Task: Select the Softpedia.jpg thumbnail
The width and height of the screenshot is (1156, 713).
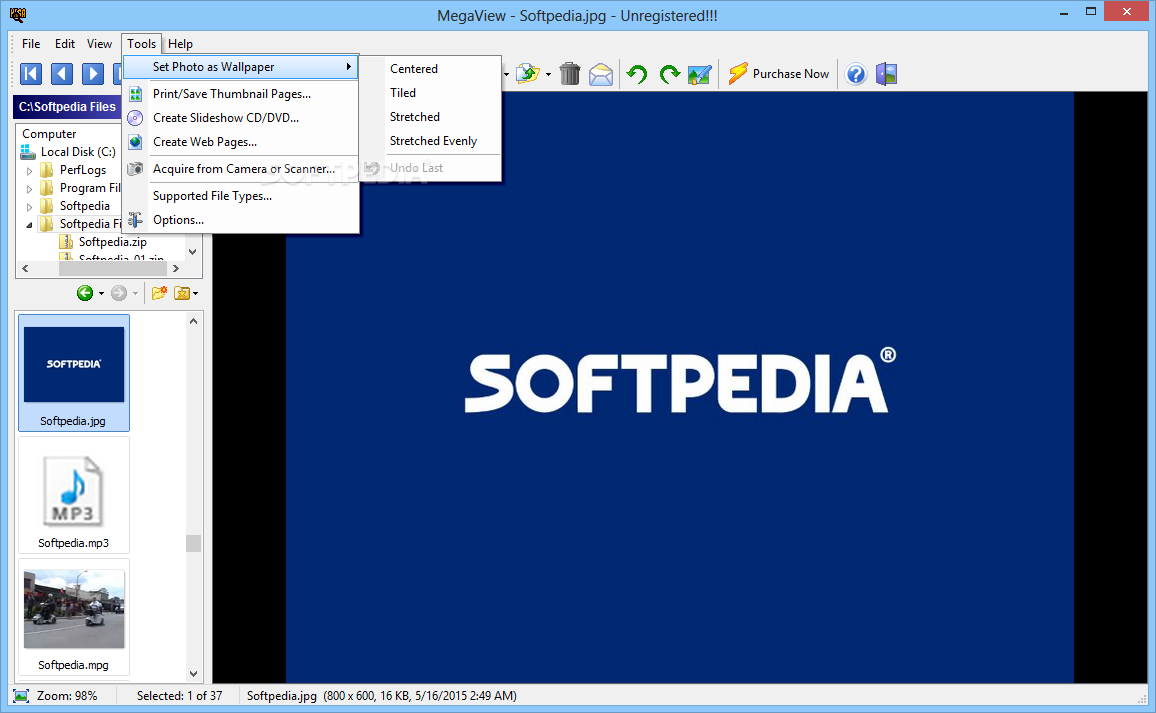Action: click(x=74, y=373)
